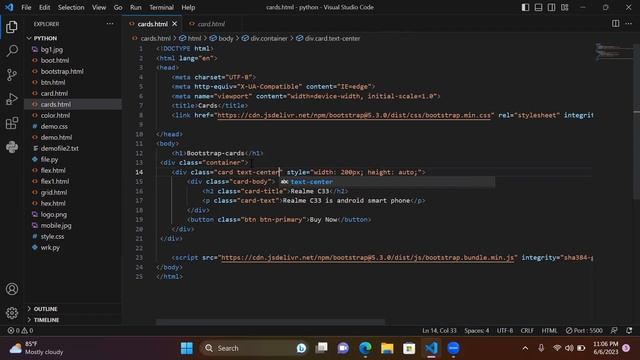Click the taskbar Search box

[x=254, y=348]
